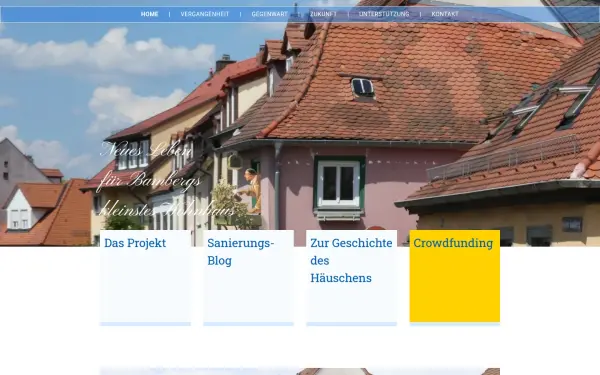Select GEGENWART in the navigation bar

tap(269, 14)
